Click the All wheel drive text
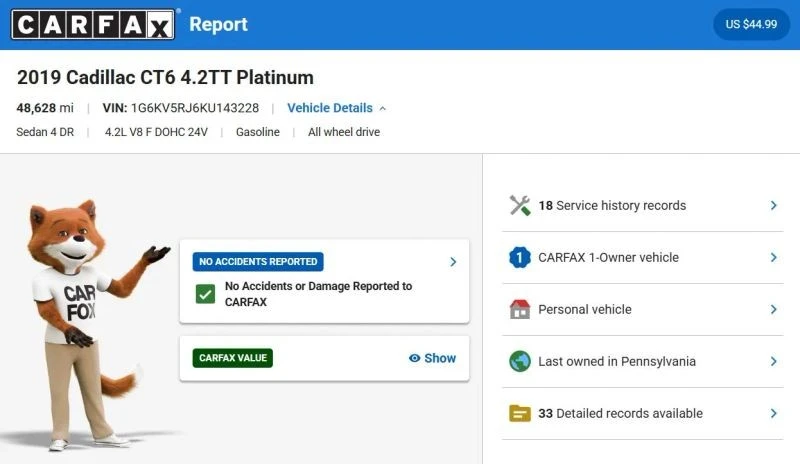This screenshot has height=464, width=800. 344,132
